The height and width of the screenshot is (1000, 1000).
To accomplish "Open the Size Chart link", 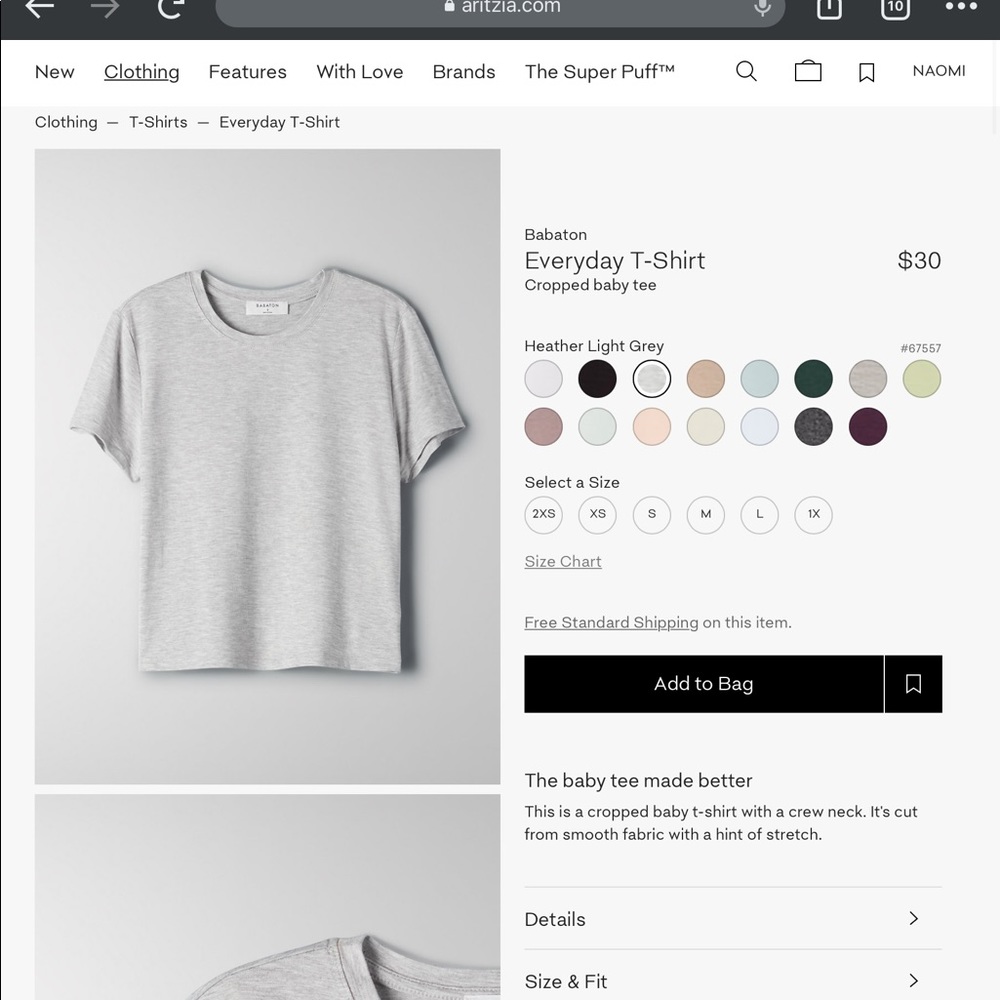I will tap(562, 561).
